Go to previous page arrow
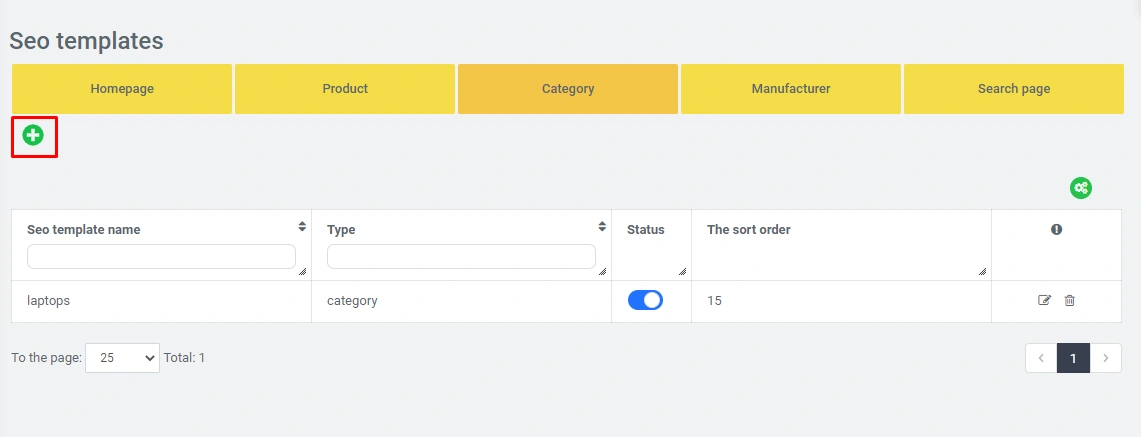This screenshot has width=1141, height=437. (1041, 358)
